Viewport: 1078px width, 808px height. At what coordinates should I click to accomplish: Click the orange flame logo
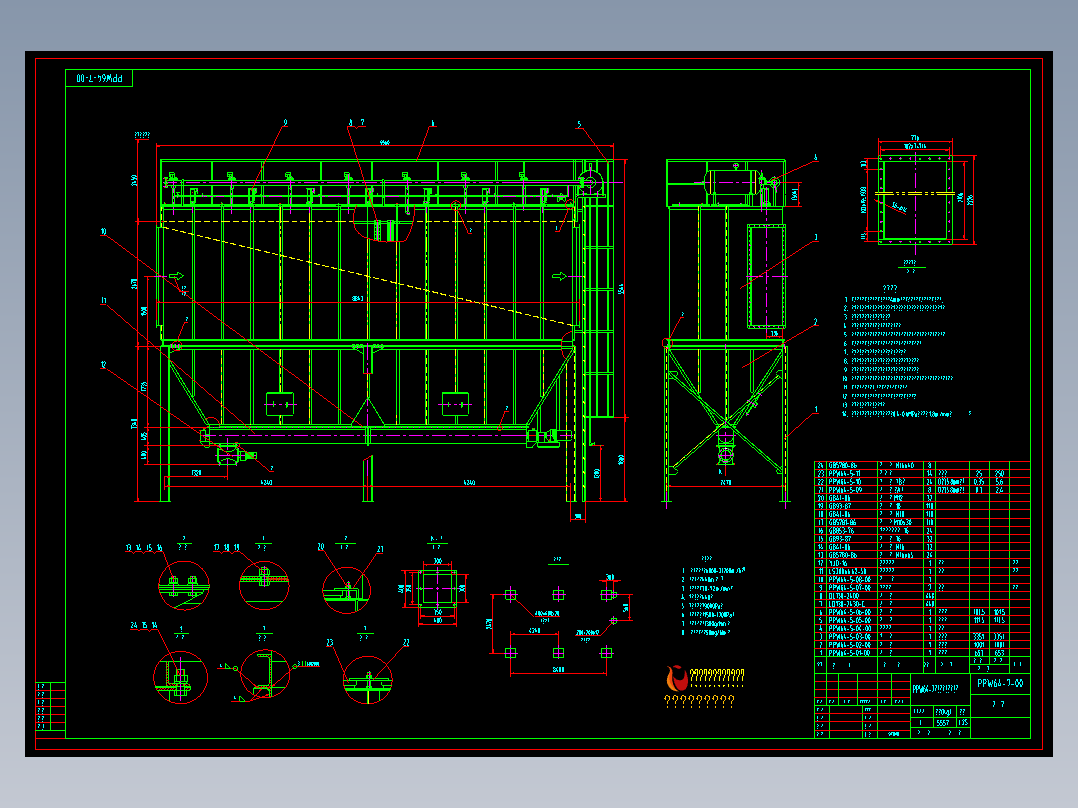point(677,678)
